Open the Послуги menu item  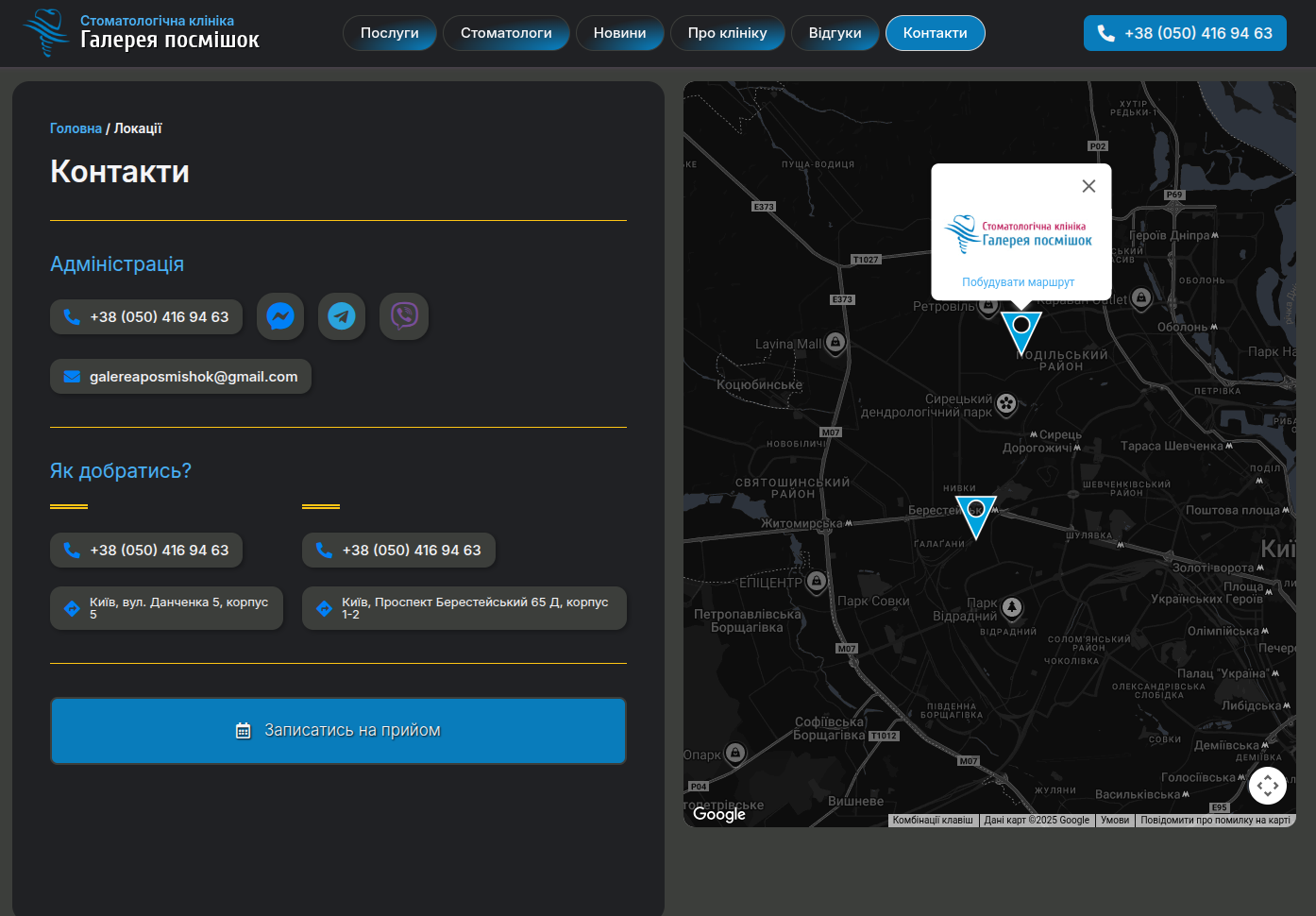click(x=389, y=33)
